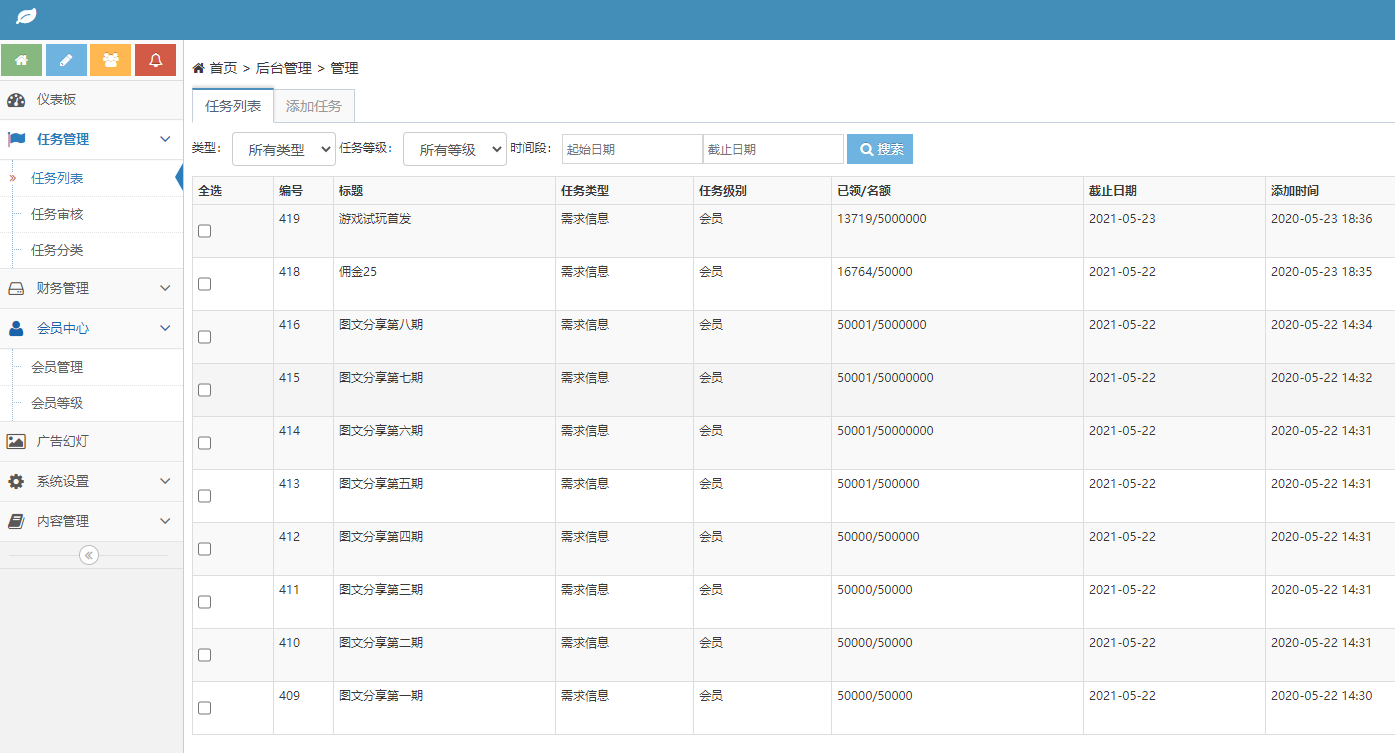Click the green home shortcut button
The width and height of the screenshot is (1395, 753).
pos(21,60)
